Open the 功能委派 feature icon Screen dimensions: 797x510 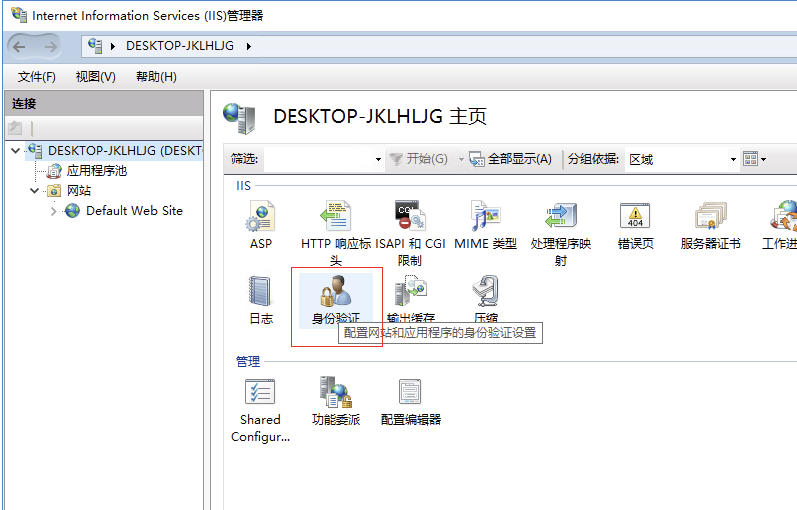coord(335,401)
